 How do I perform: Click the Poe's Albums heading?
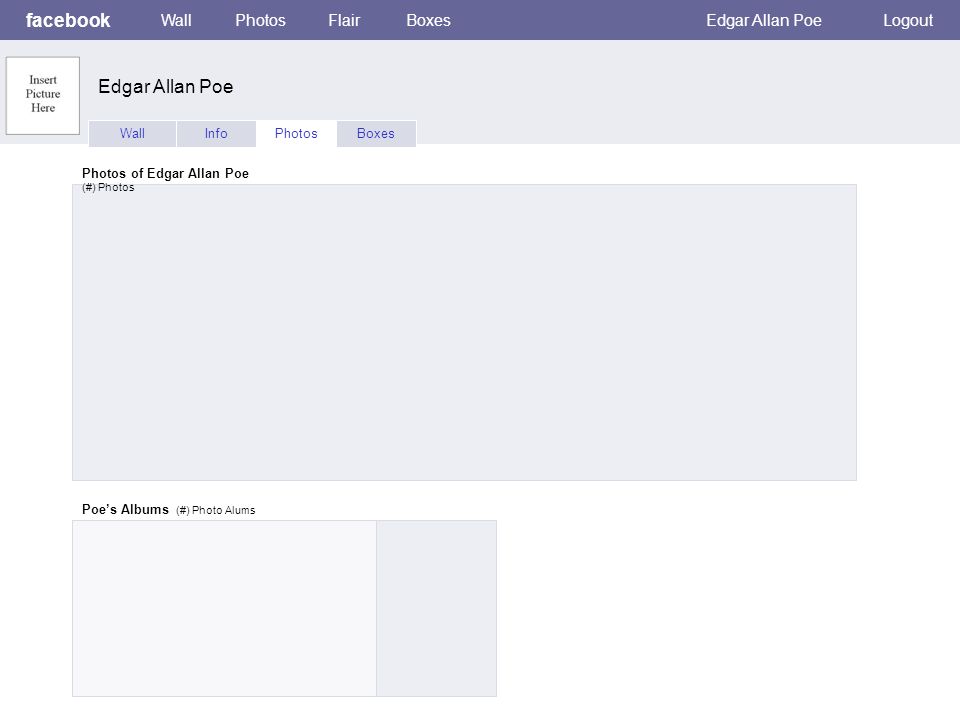point(126,509)
